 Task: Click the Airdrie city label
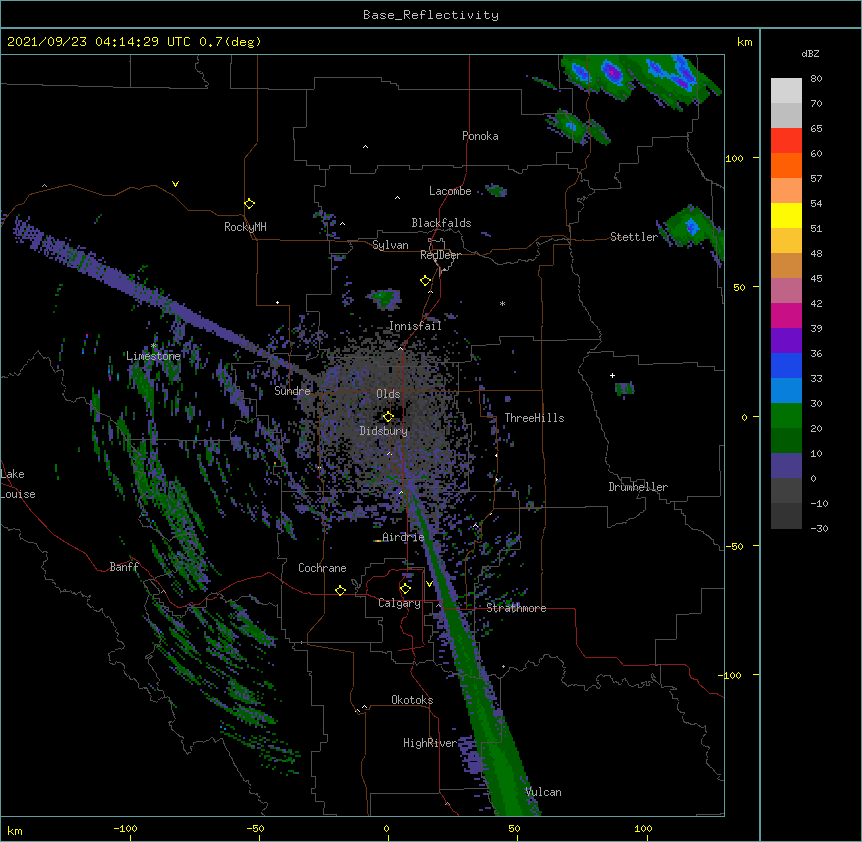coord(403,537)
